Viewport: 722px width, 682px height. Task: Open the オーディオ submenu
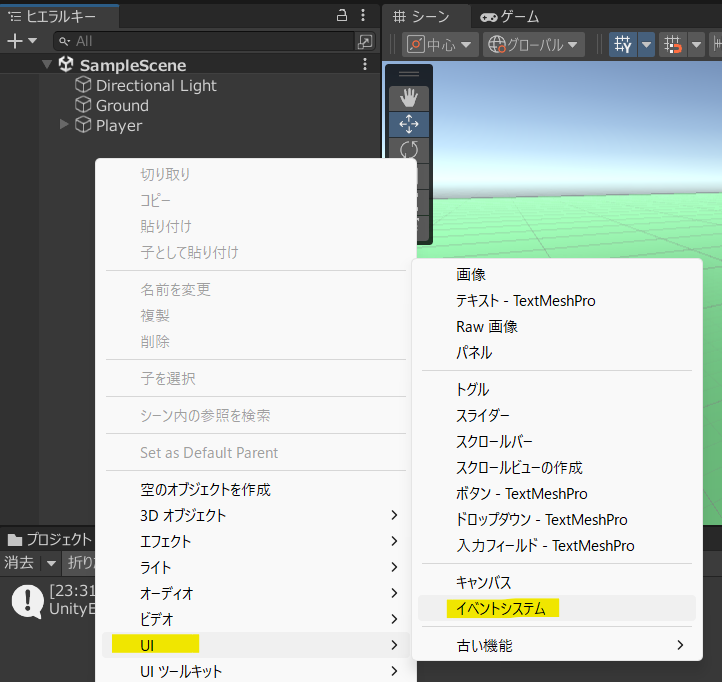click(x=256, y=593)
